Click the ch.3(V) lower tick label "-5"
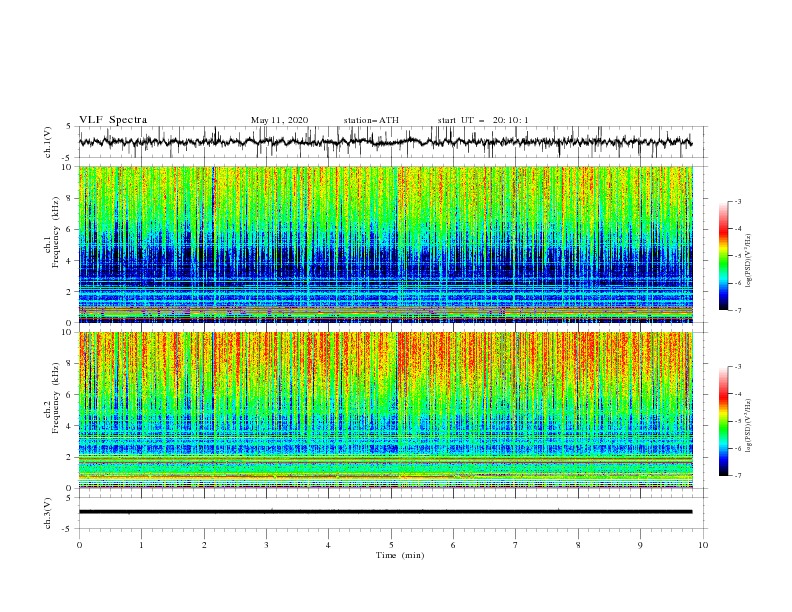This screenshot has height=612, width=792. click(67, 529)
